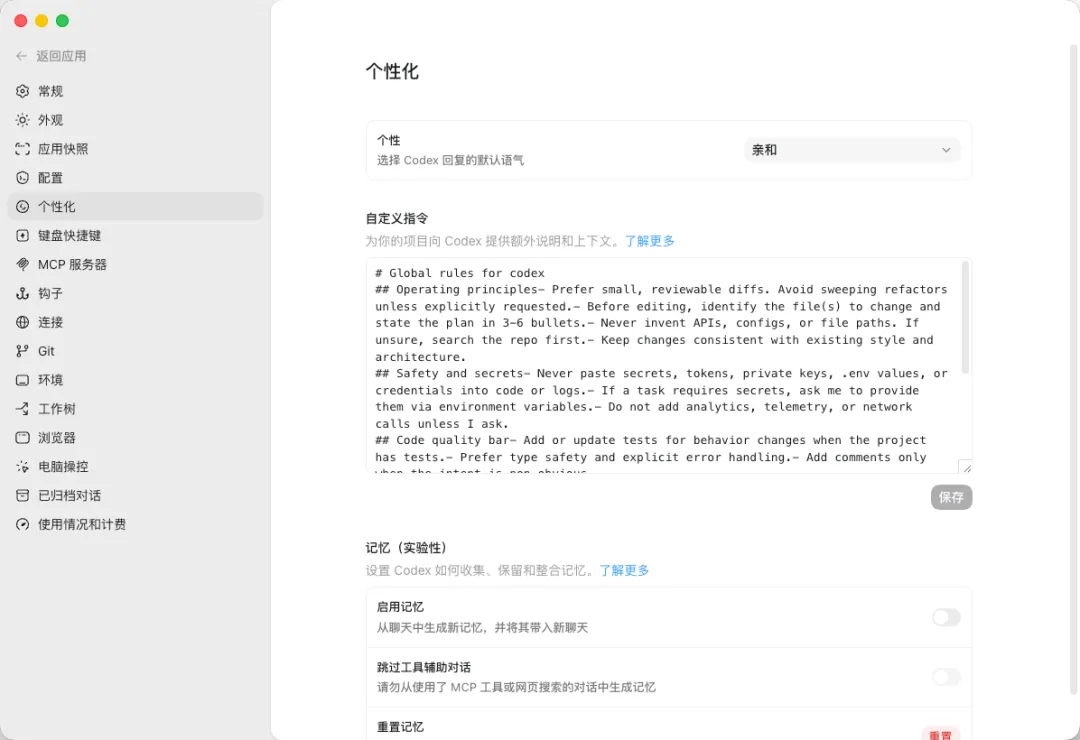Viewport: 1080px width, 740px height.
Task: Click the globe icon for 连接
Action: [x=23, y=322]
